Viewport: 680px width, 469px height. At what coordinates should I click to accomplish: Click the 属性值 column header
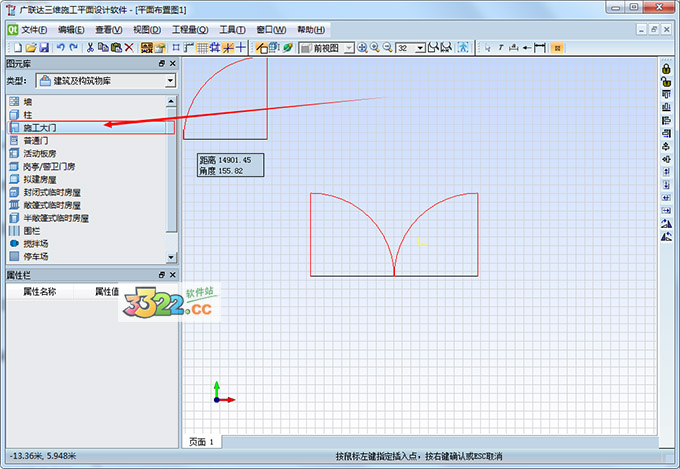coord(107,291)
